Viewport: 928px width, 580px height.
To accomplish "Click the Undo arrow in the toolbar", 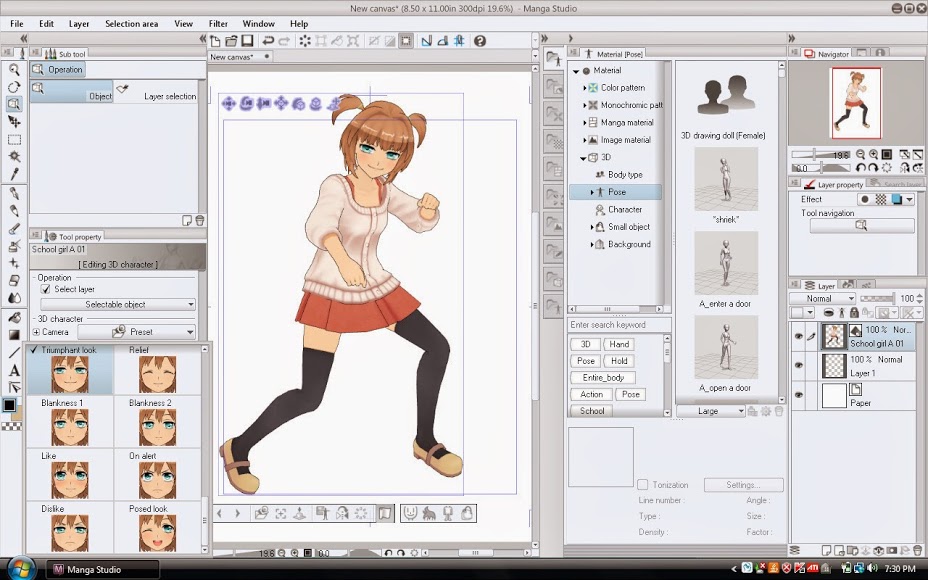I will pos(267,41).
